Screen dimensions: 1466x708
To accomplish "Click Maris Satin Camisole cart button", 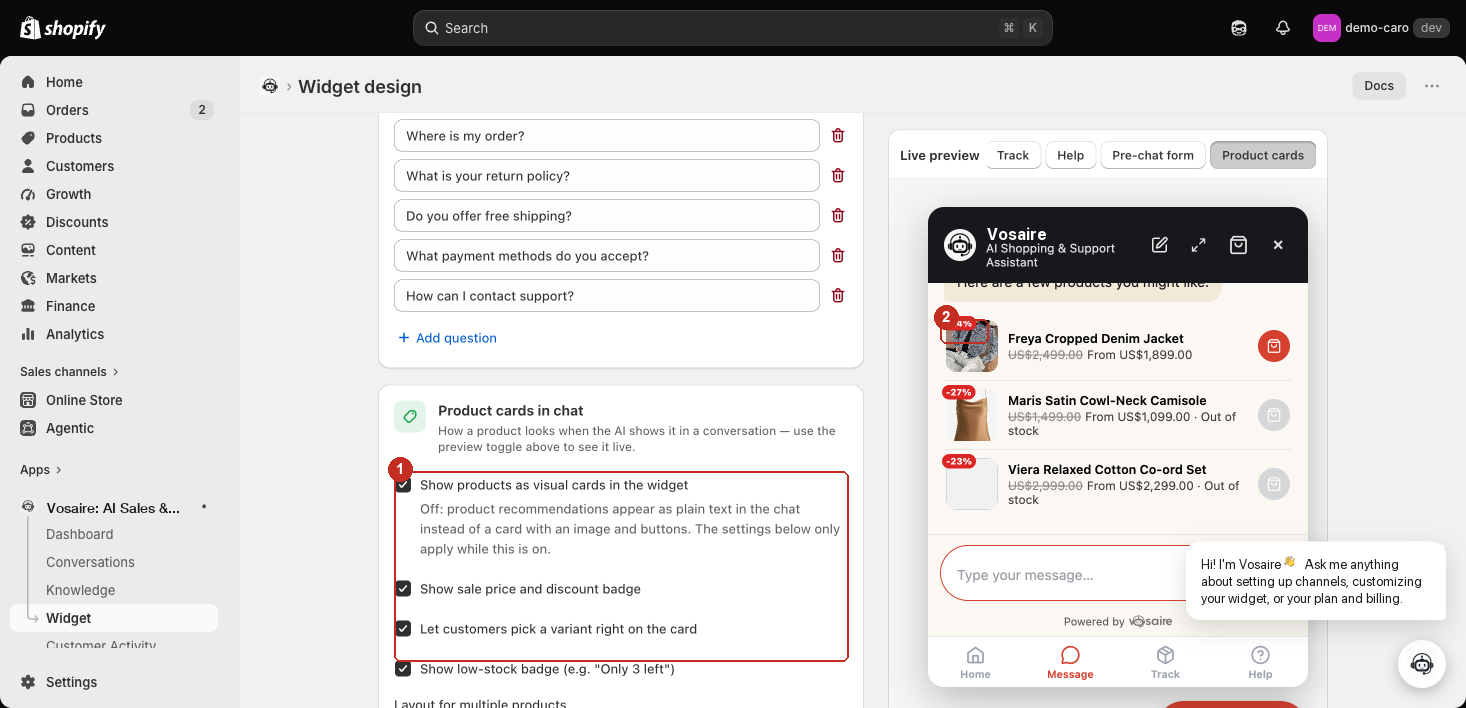I will [x=1274, y=415].
